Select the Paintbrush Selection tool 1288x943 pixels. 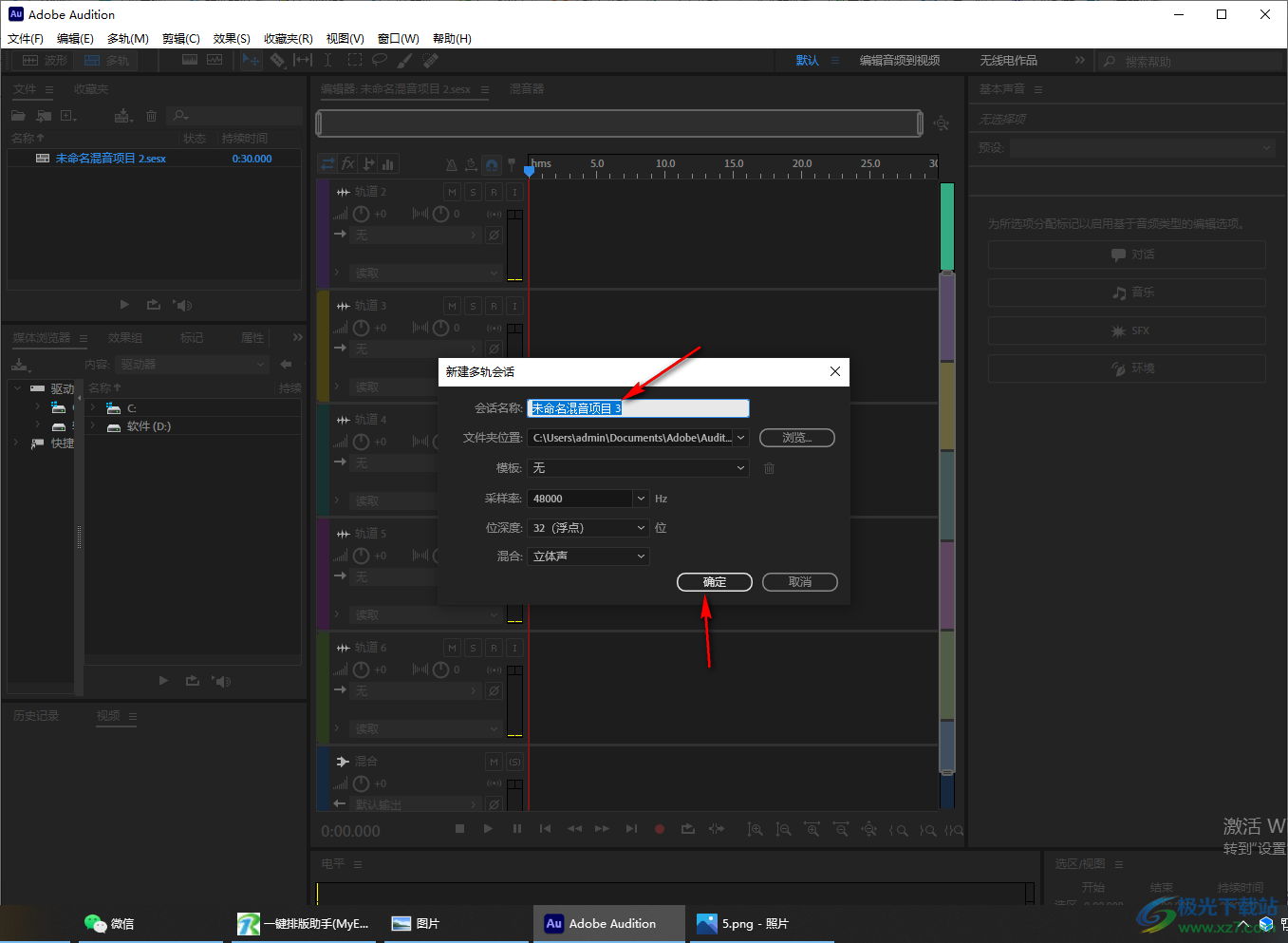[x=405, y=60]
